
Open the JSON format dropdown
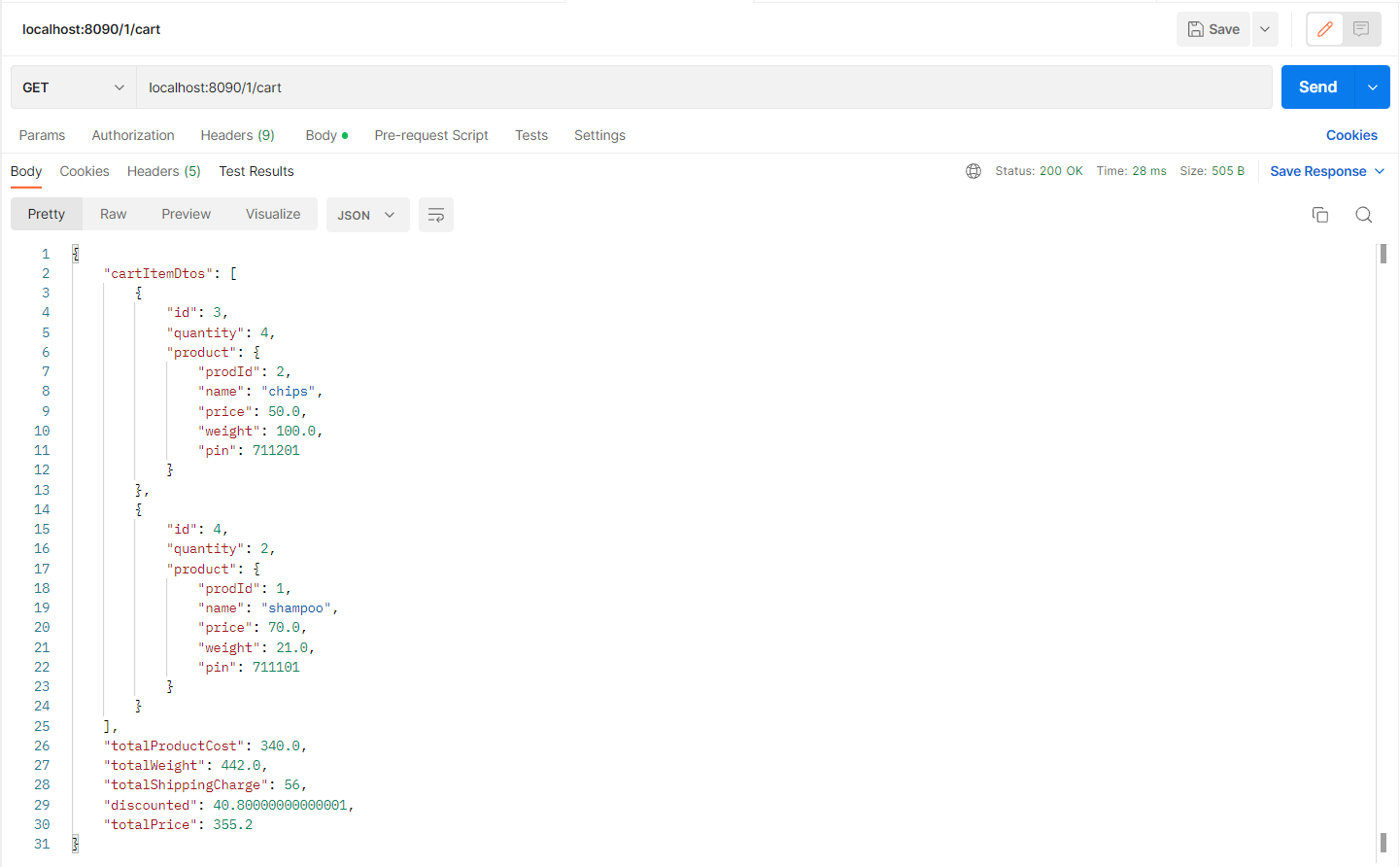(x=367, y=215)
